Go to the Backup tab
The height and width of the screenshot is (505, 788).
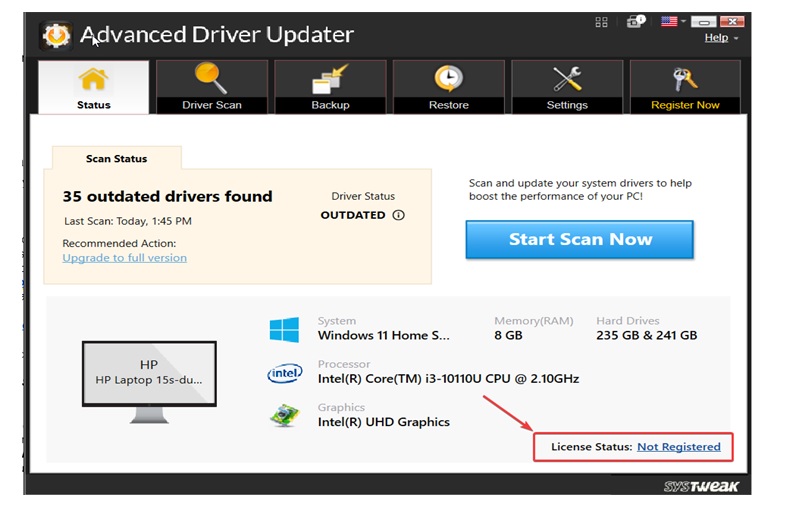[x=330, y=87]
